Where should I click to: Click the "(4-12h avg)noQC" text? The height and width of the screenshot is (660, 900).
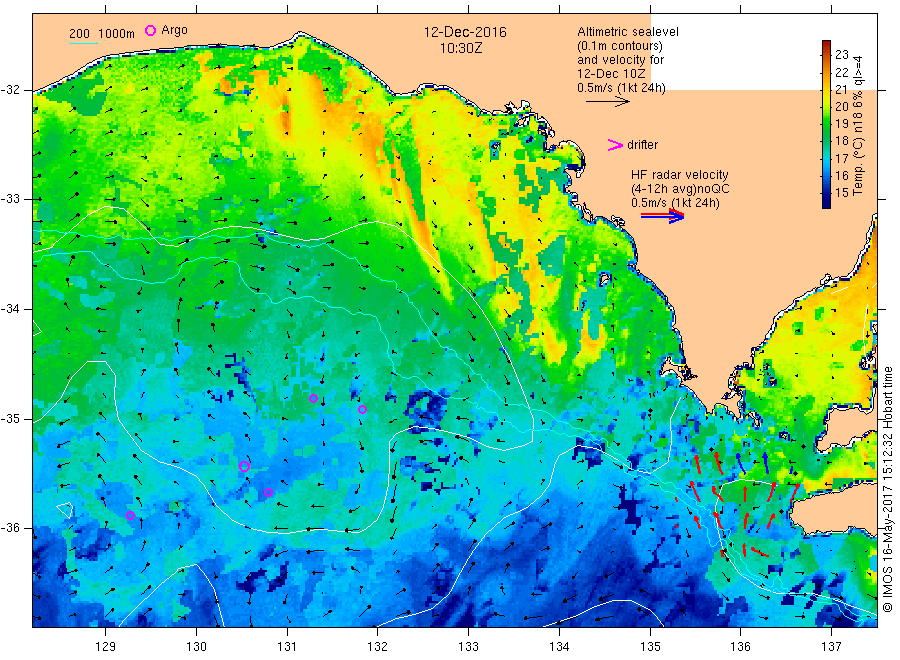tap(680, 189)
